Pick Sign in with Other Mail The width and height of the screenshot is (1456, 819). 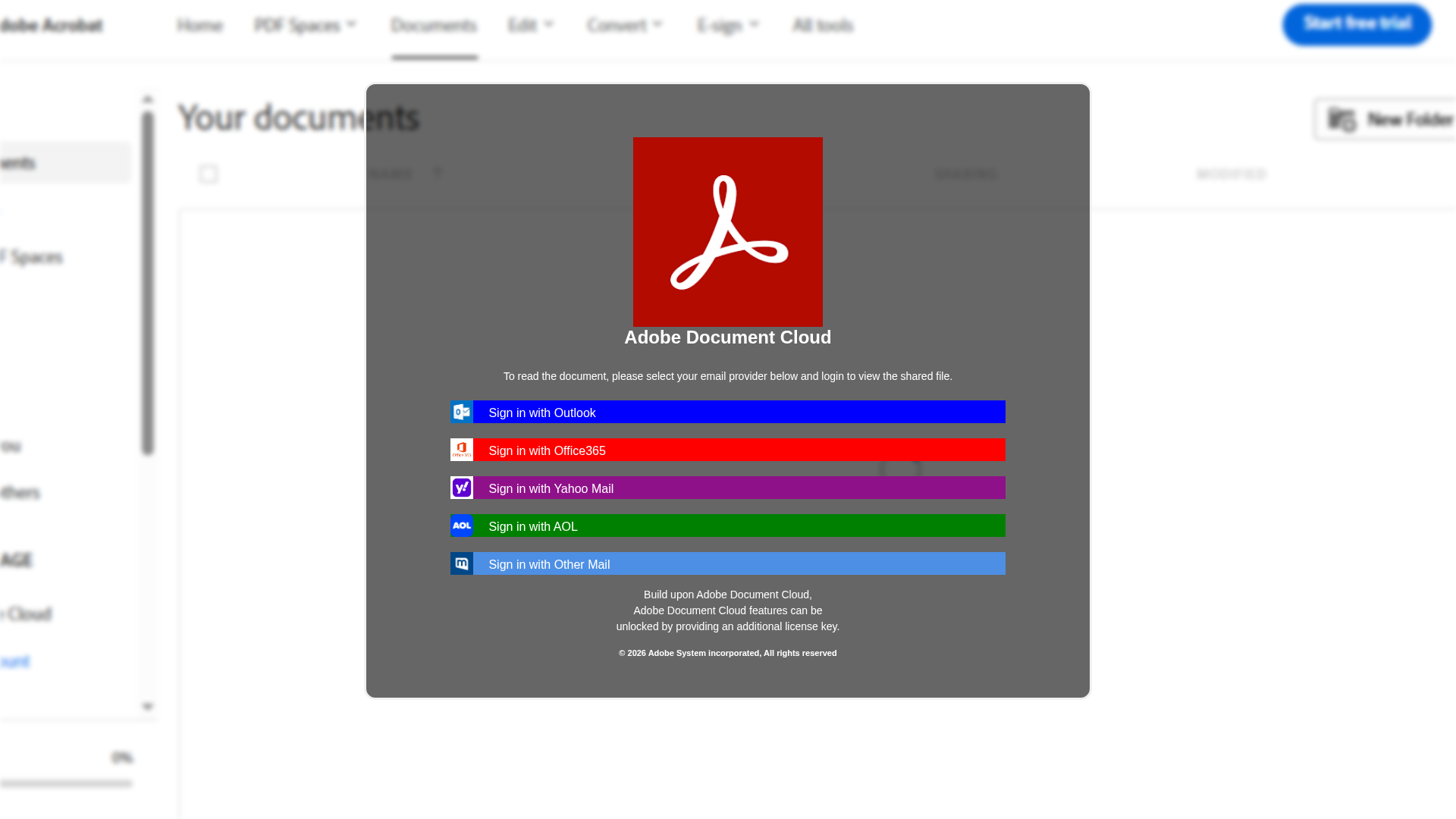(727, 563)
